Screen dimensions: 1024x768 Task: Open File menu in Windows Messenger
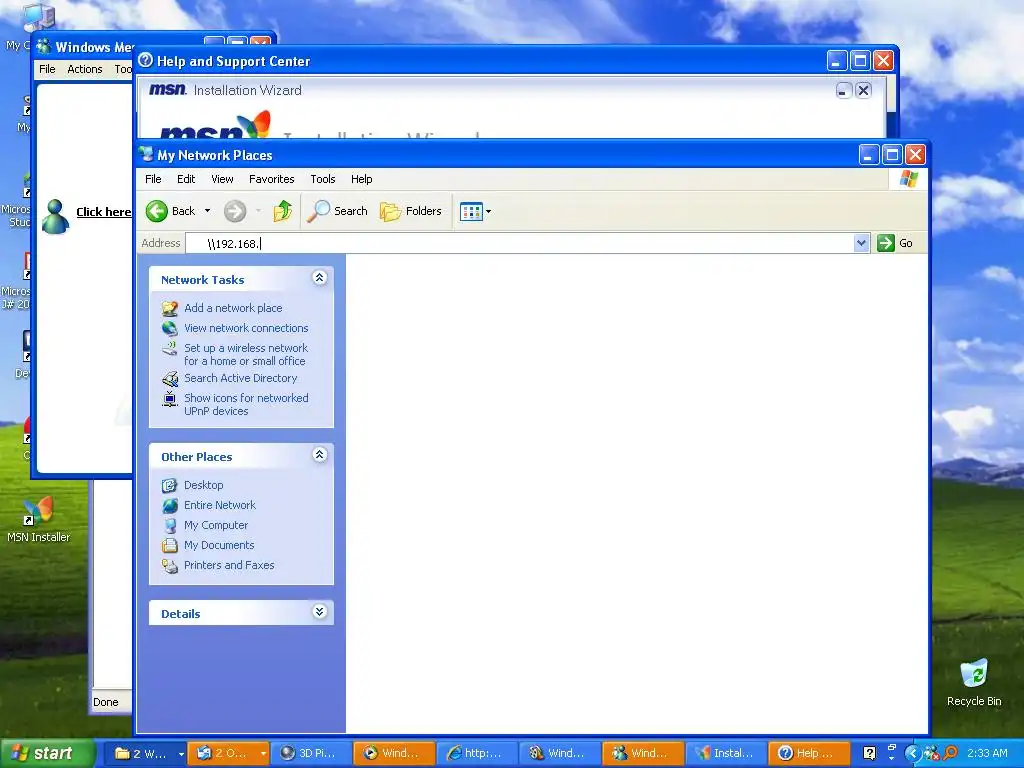tap(47, 69)
